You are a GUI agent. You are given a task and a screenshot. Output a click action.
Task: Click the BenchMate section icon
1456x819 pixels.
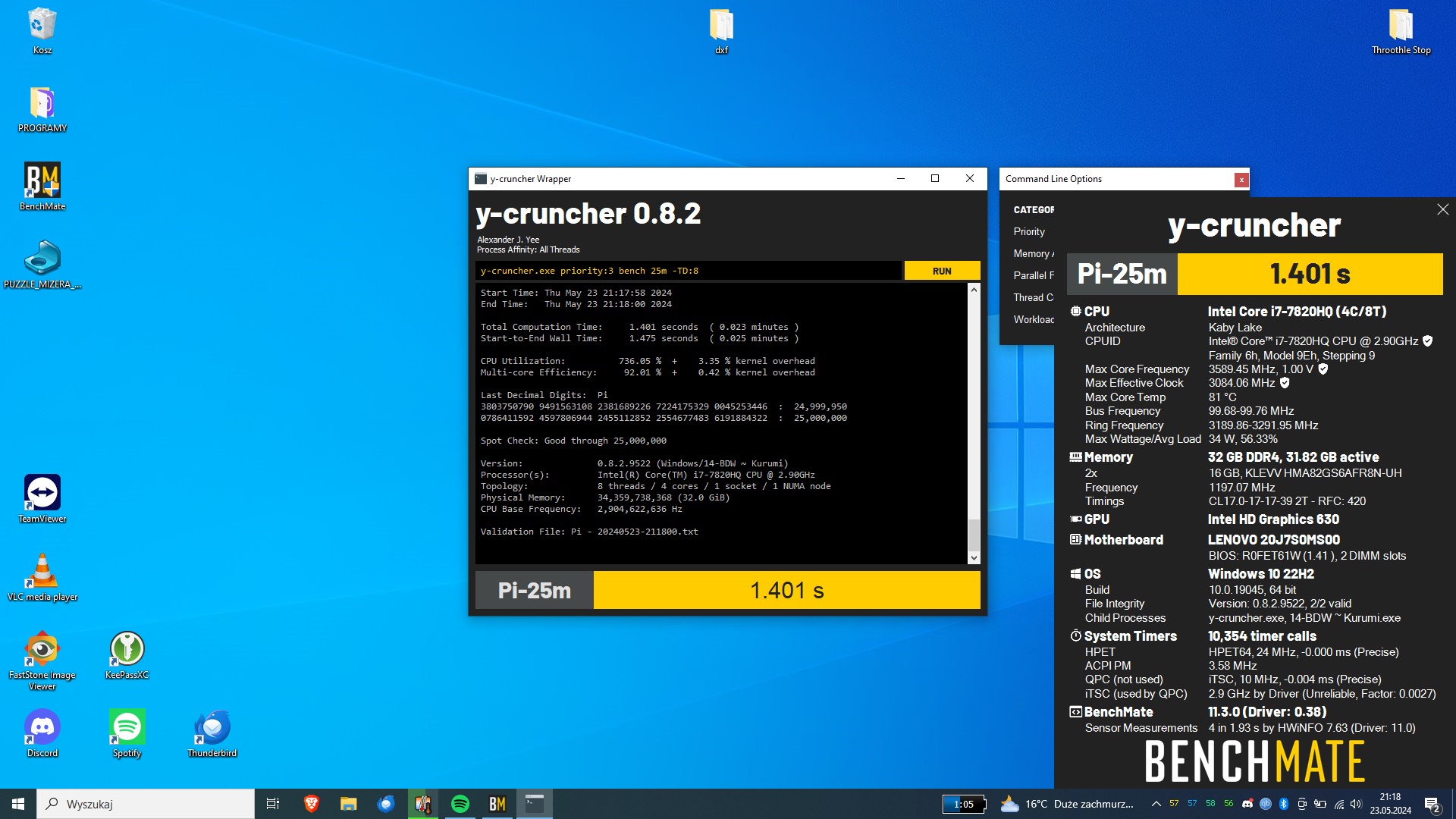(x=1075, y=711)
